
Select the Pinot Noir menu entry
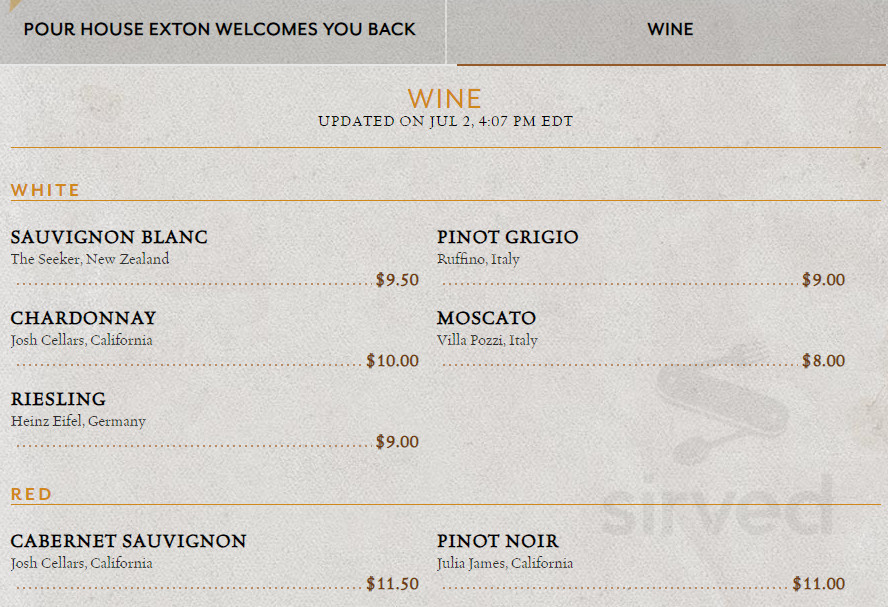(x=497, y=541)
